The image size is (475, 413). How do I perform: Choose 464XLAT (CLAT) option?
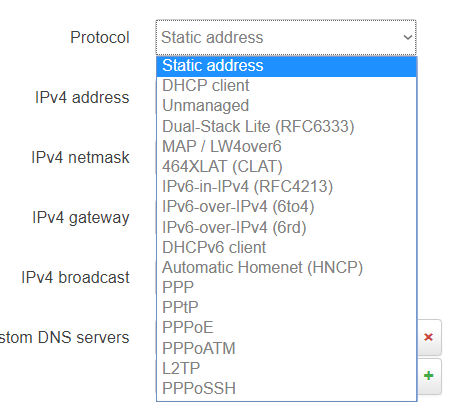point(286,167)
